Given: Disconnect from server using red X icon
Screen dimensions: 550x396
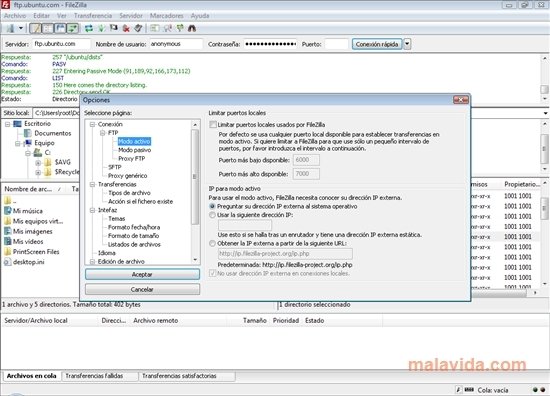Looking at the screenshot, I should (x=126, y=28).
